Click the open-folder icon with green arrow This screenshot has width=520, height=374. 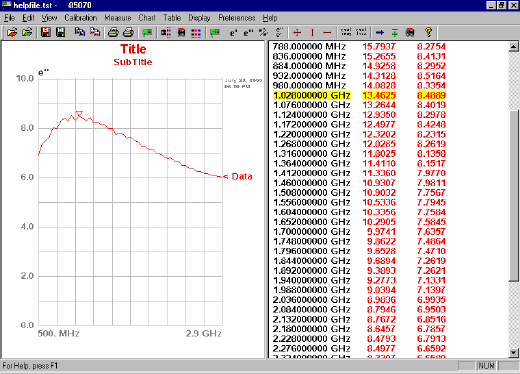point(27,32)
